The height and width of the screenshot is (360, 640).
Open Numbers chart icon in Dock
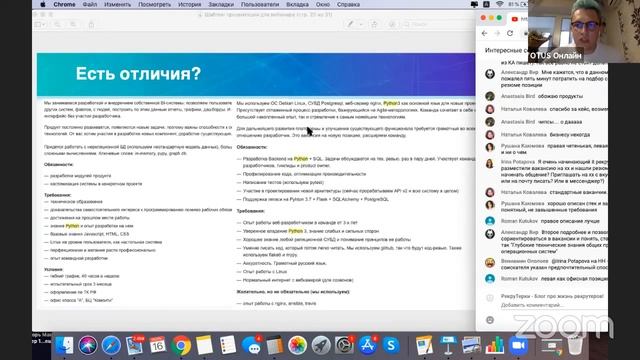(494, 345)
